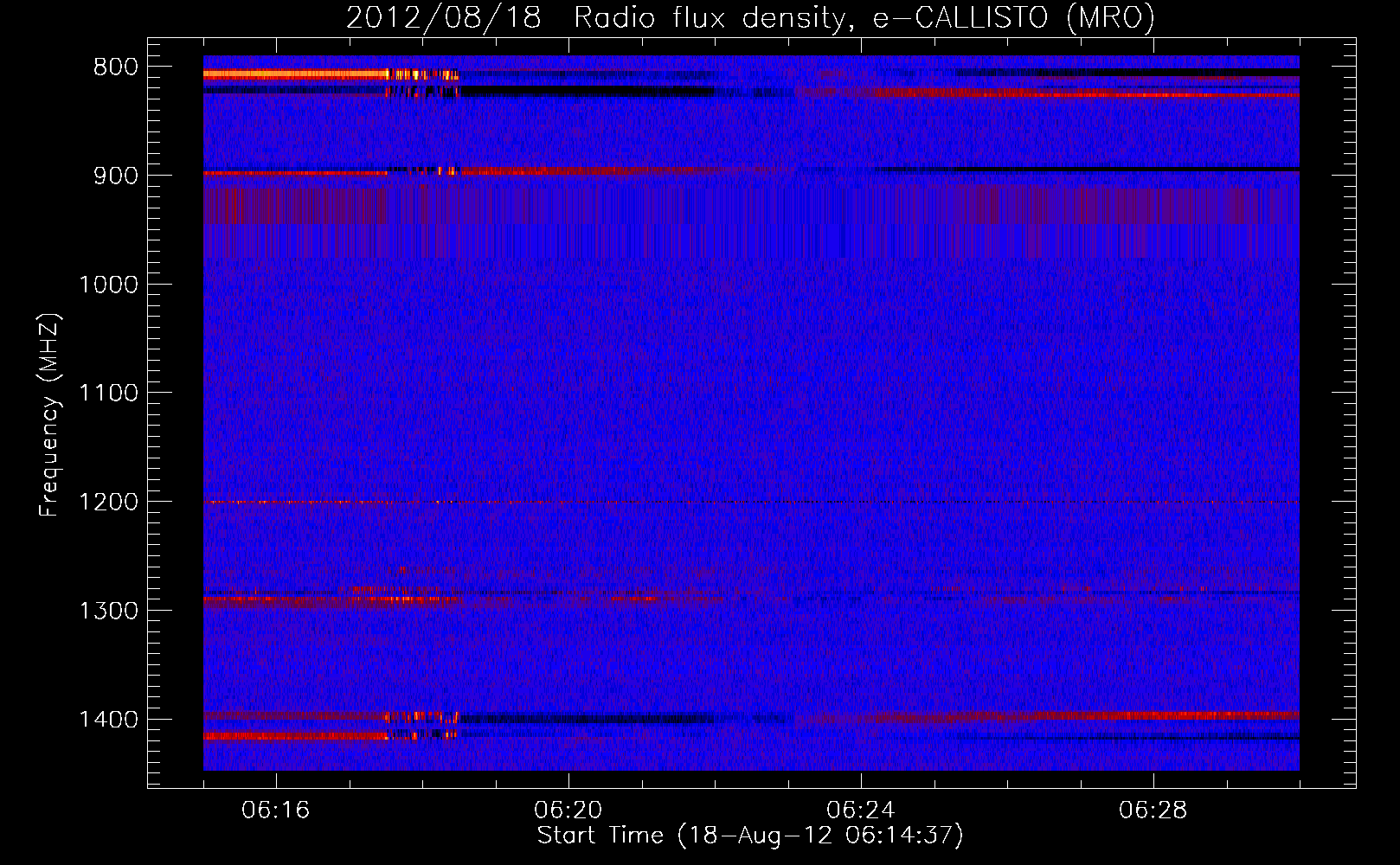
Task: Click the 1200 frequency tick label
Action: click(x=108, y=503)
